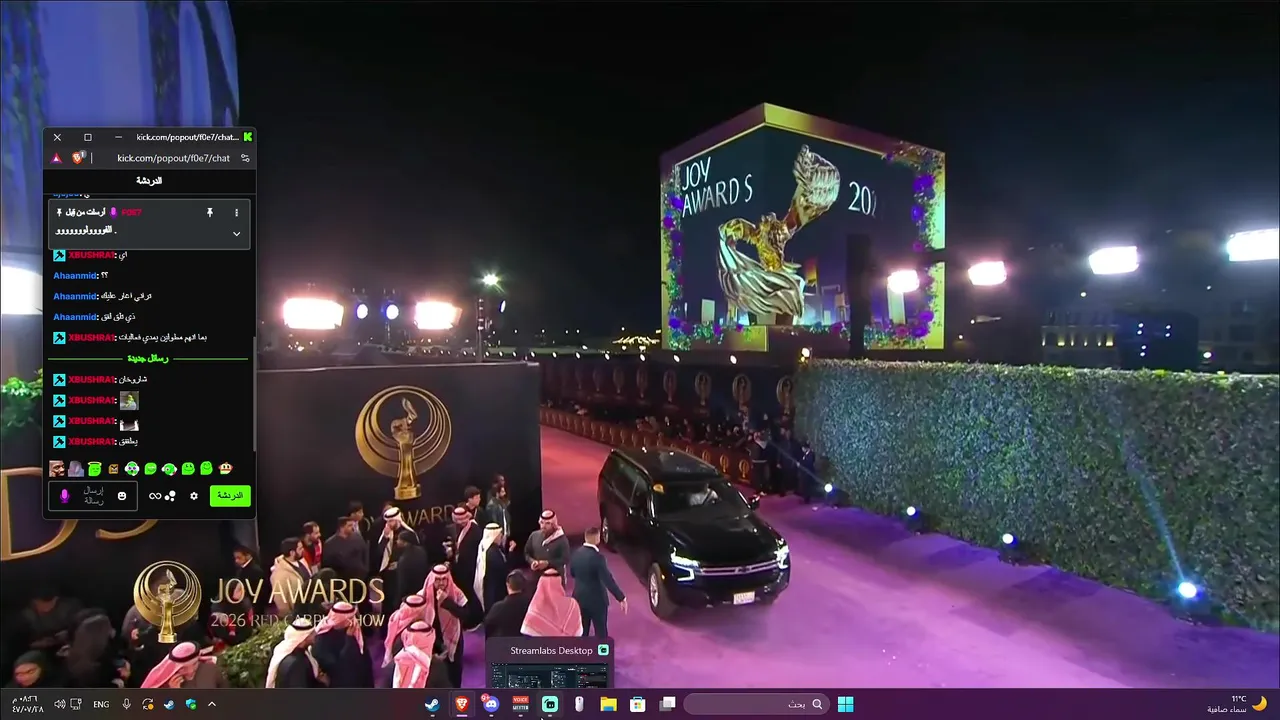Open the taskbar clock and date
This screenshot has height=720, width=1280.
click(28, 704)
